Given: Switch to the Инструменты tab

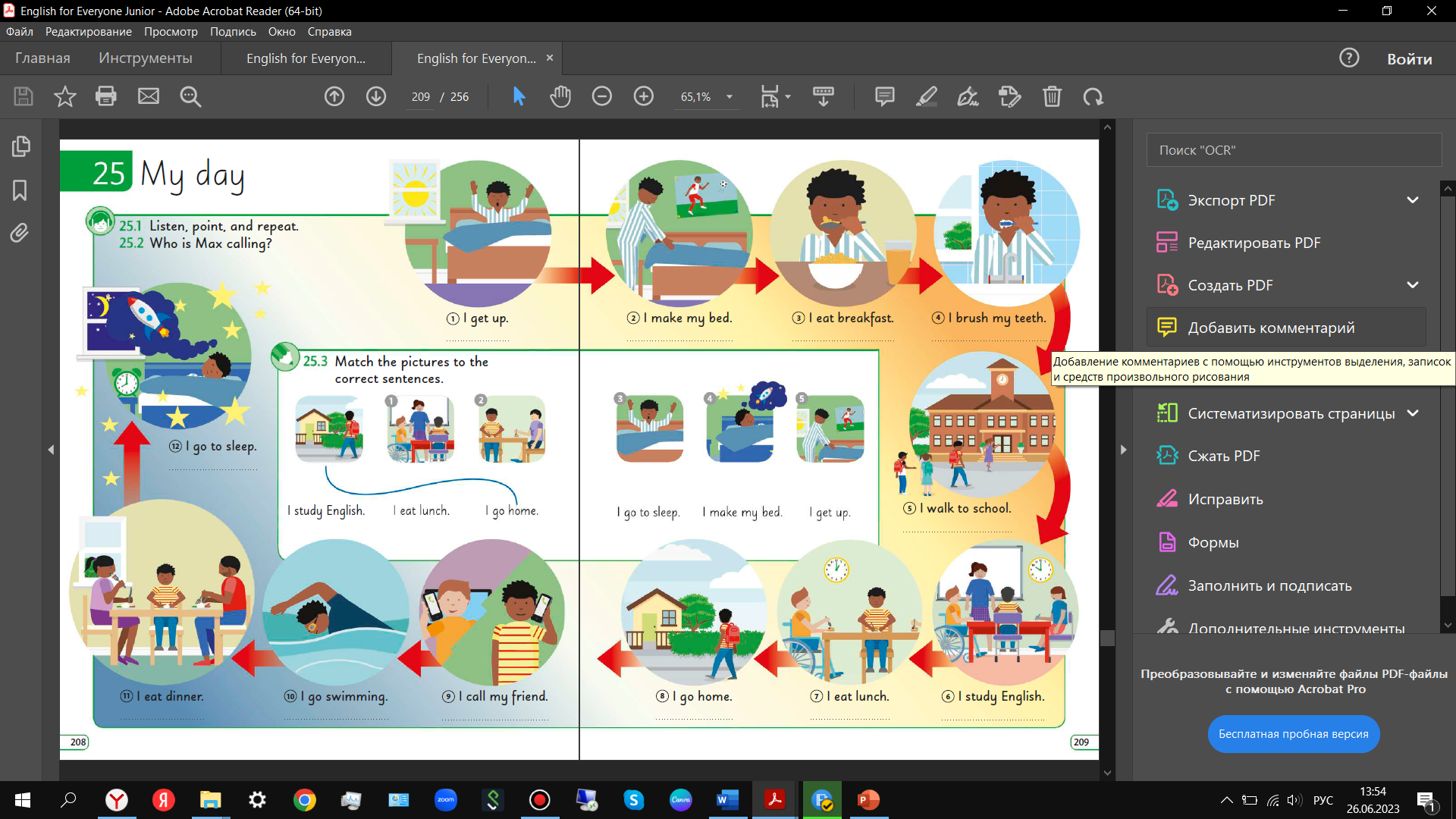Looking at the screenshot, I should click(x=145, y=58).
